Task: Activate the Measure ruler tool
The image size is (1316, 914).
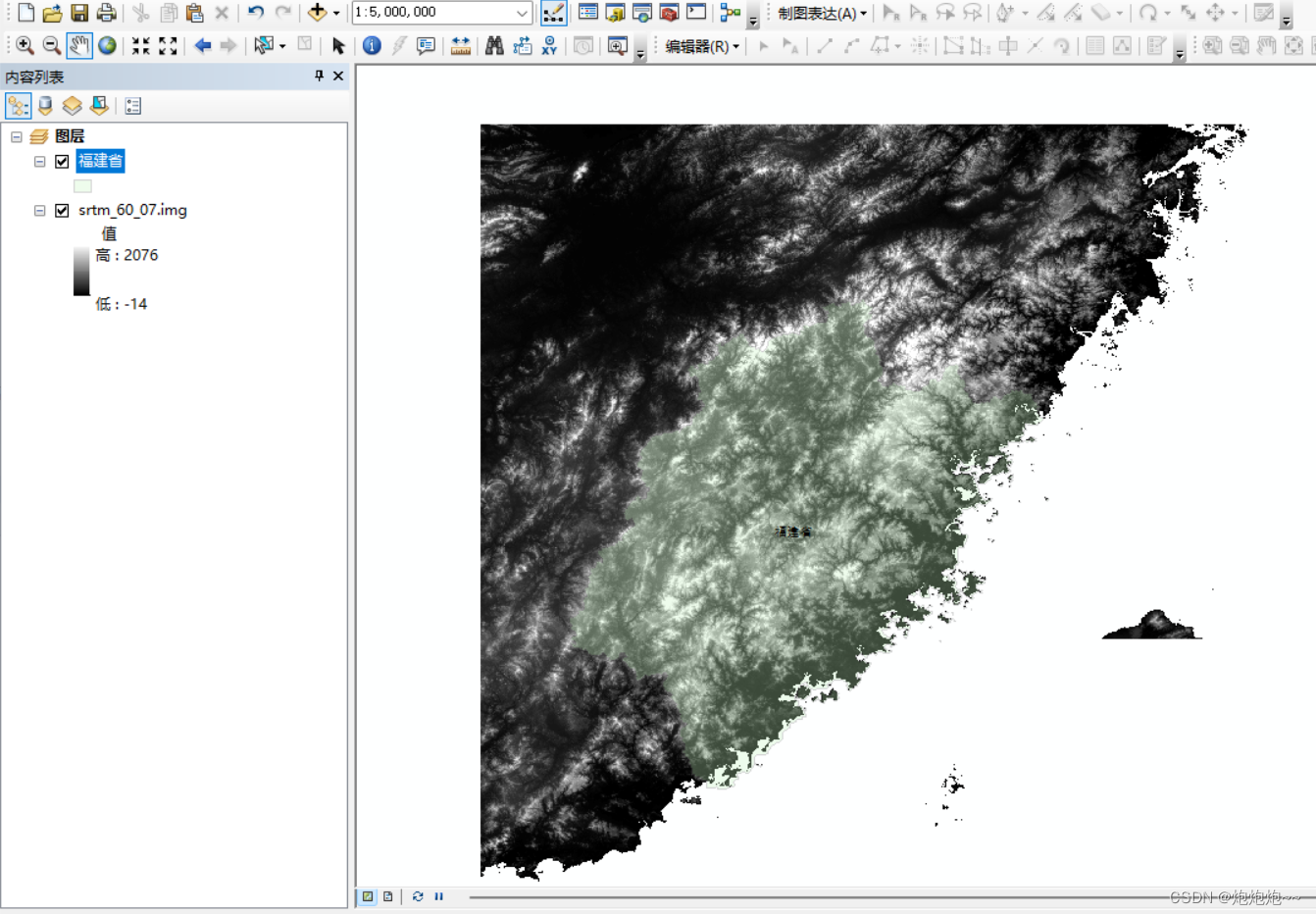Action: pyautogui.click(x=460, y=45)
